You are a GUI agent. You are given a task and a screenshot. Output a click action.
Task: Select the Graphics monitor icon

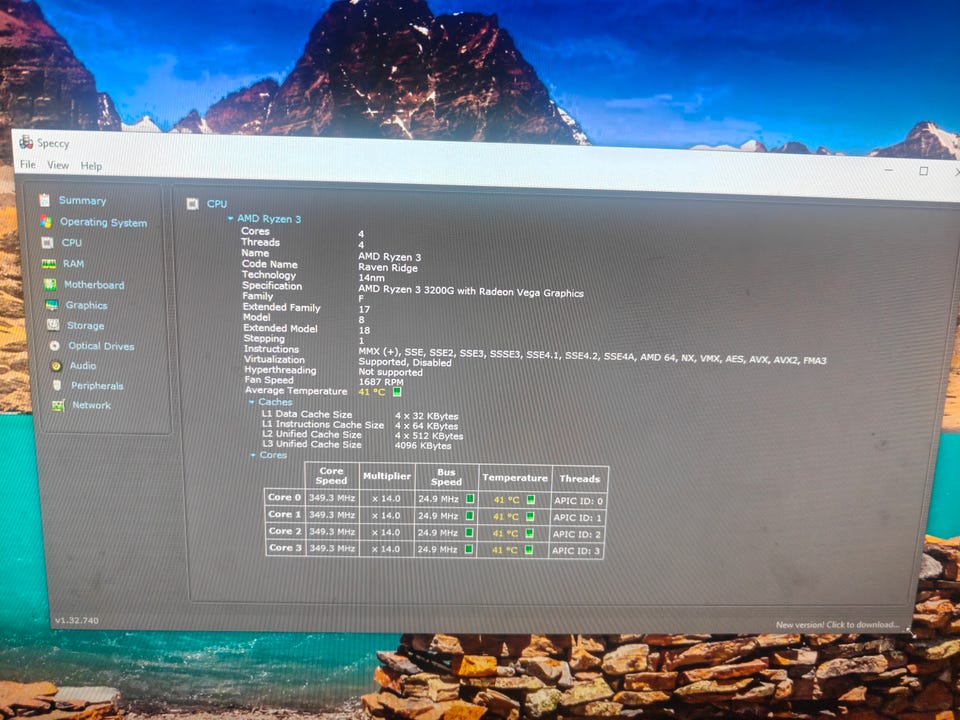pos(52,305)
